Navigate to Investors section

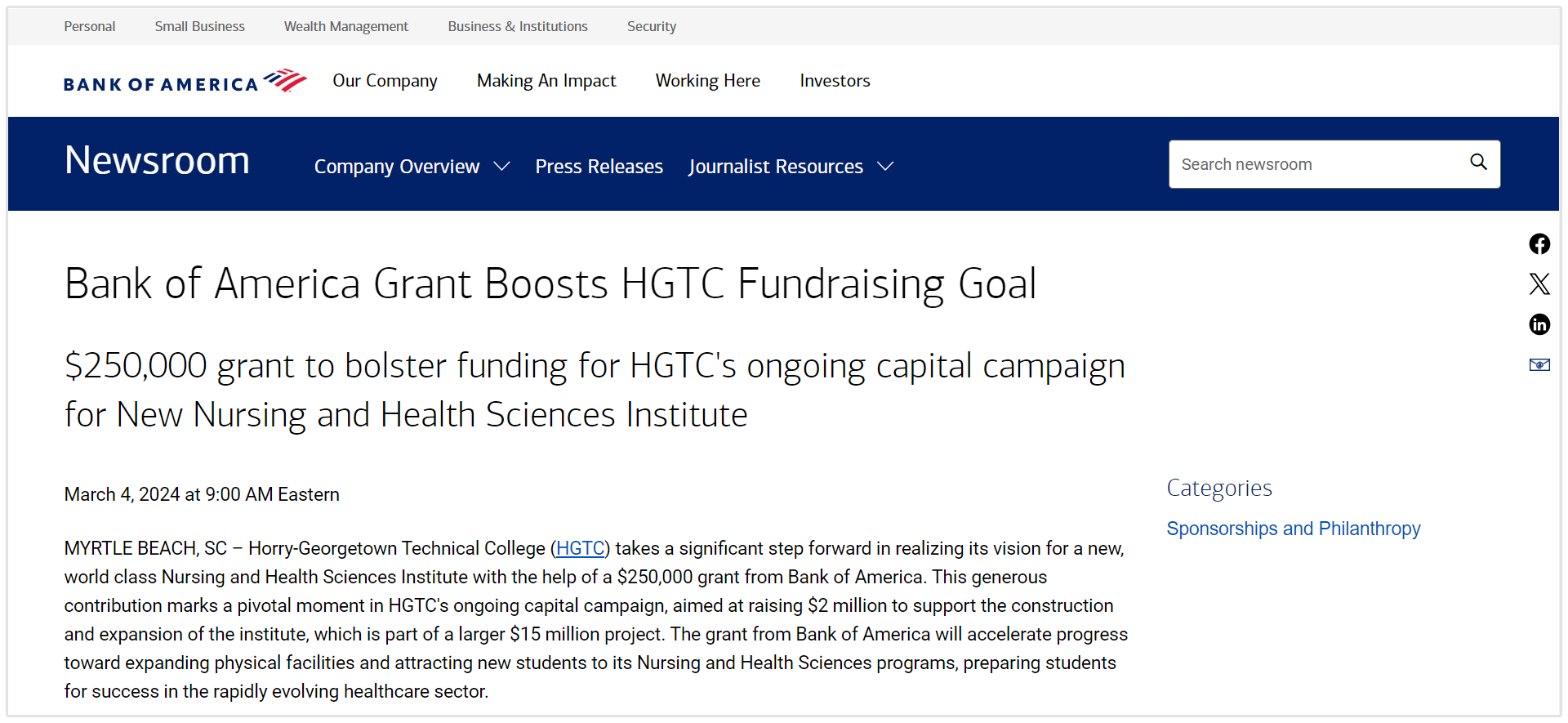point(835,81)
